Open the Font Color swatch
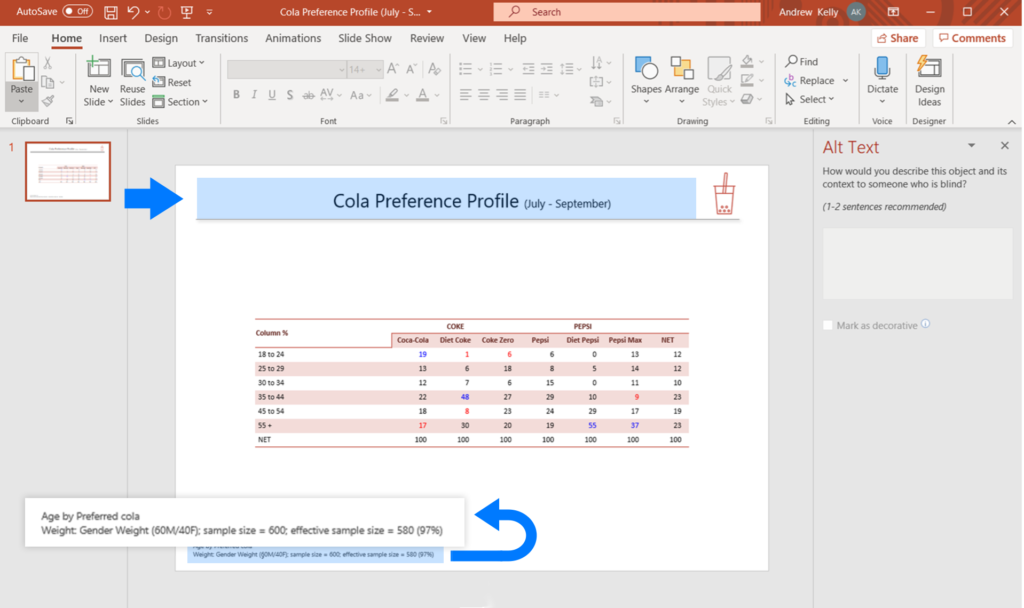This screenshot has width=1024, height=608. click(422, 94)
